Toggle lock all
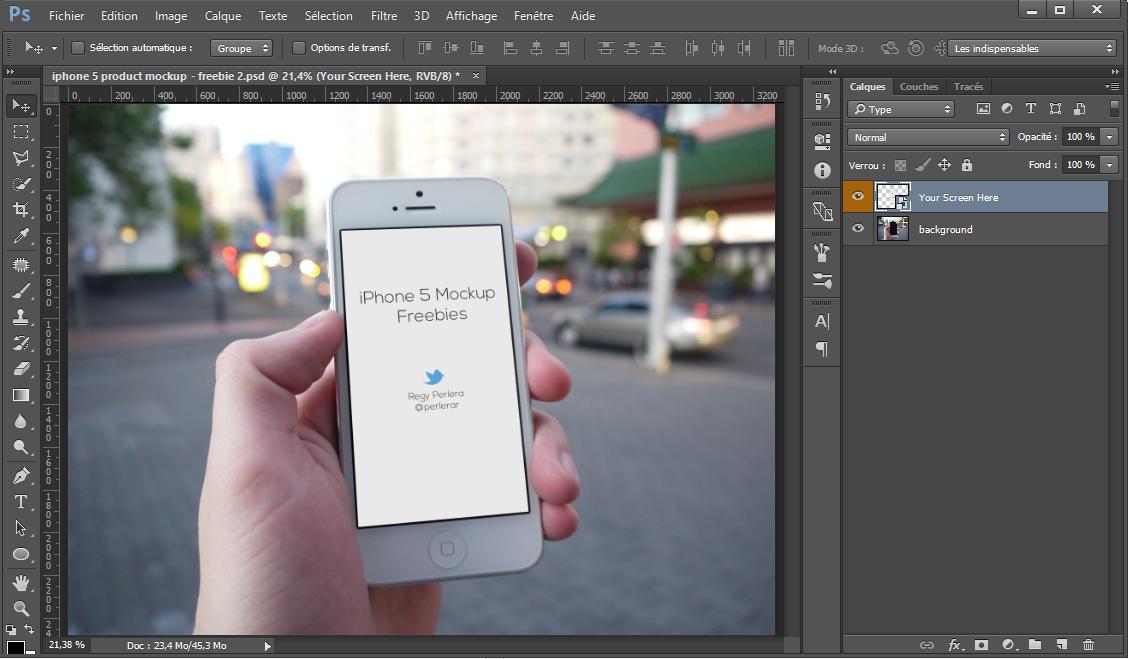Viewport: 1128px width, 659px height. [x=967, y=165]
